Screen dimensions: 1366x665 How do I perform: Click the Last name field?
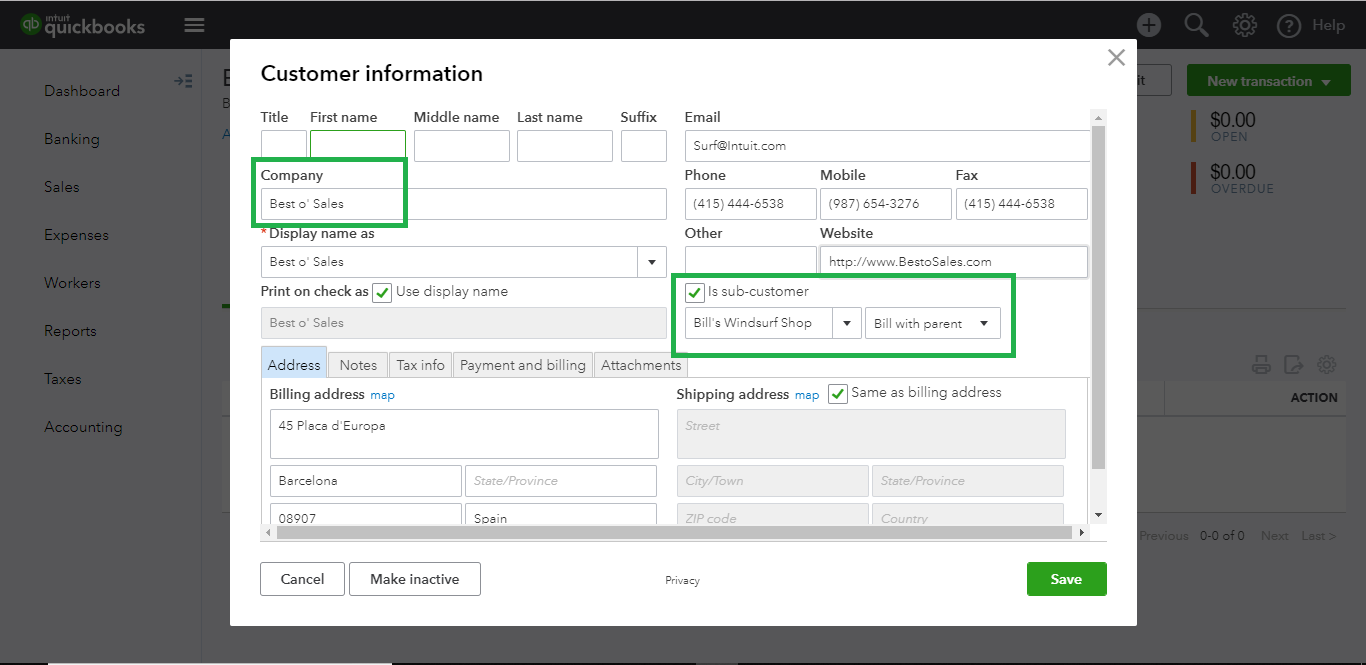565,146
